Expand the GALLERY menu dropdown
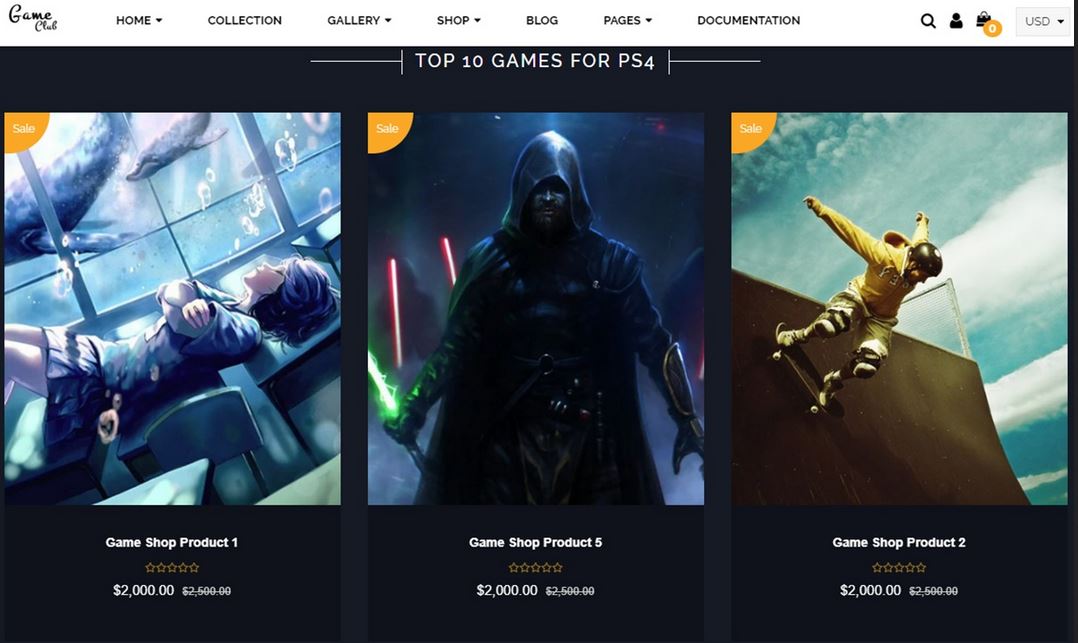 click(359, 21)
